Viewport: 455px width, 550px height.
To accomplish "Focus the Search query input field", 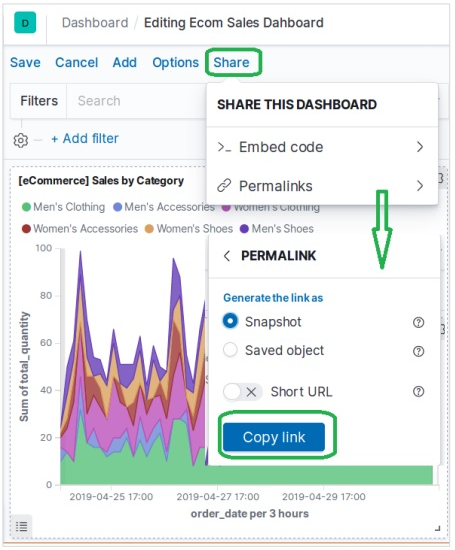I will (x=137, y=101).
